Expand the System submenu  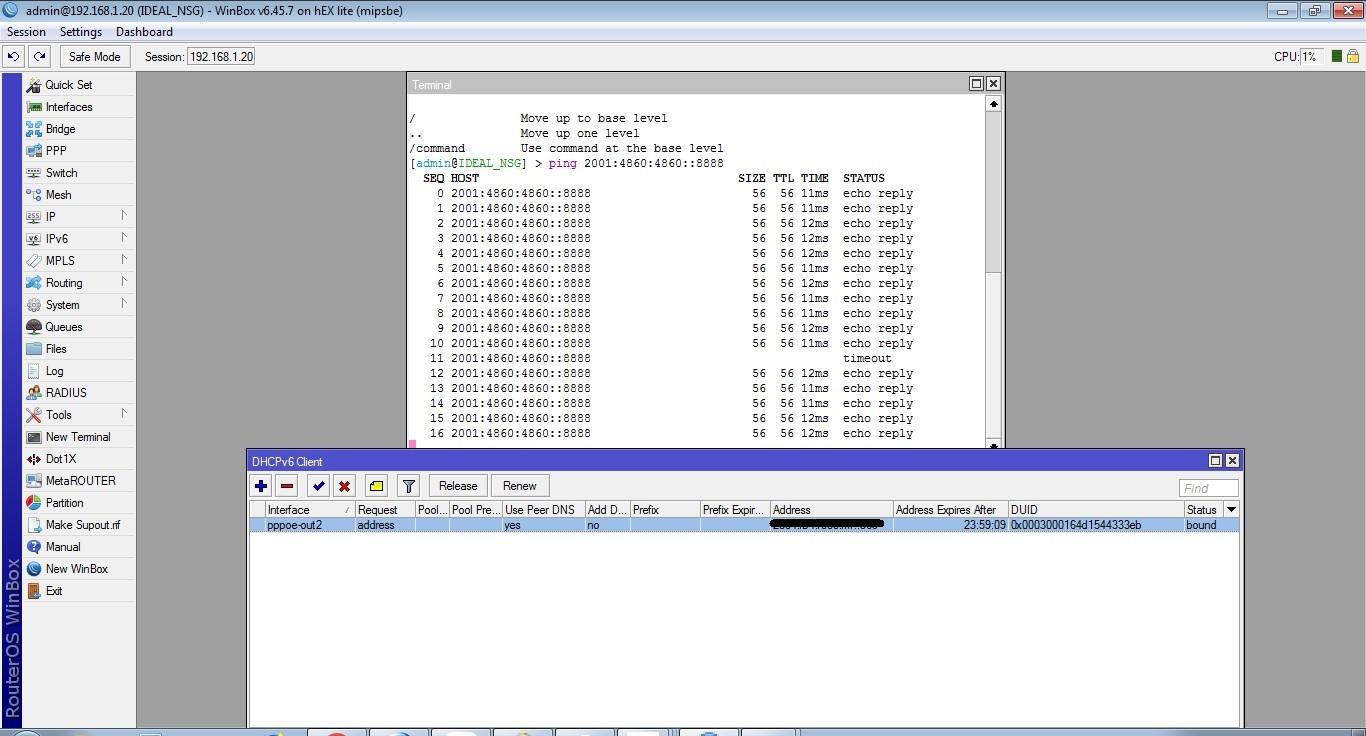point(78,305)
